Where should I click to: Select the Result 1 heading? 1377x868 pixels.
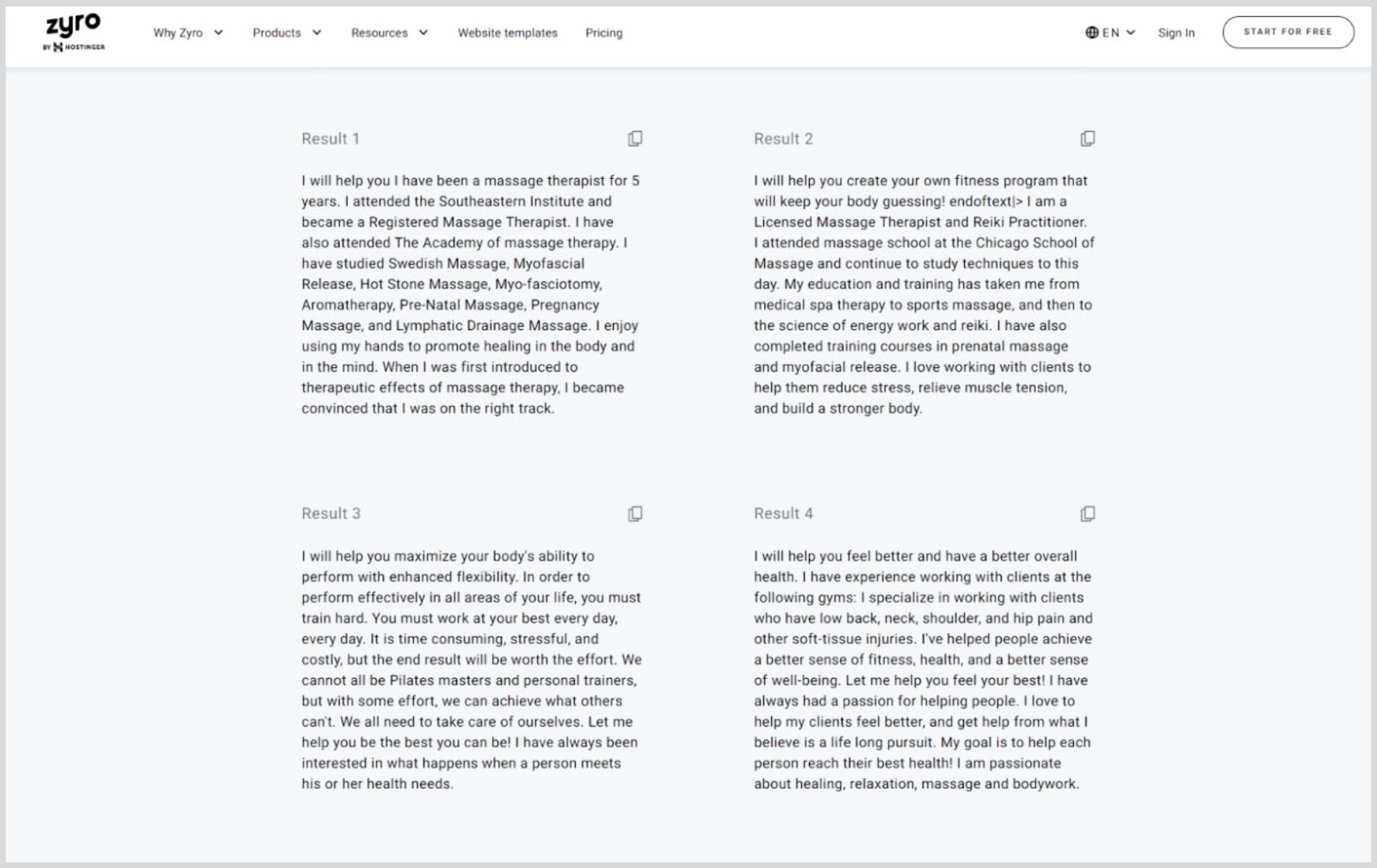click(x=330, y=138)
